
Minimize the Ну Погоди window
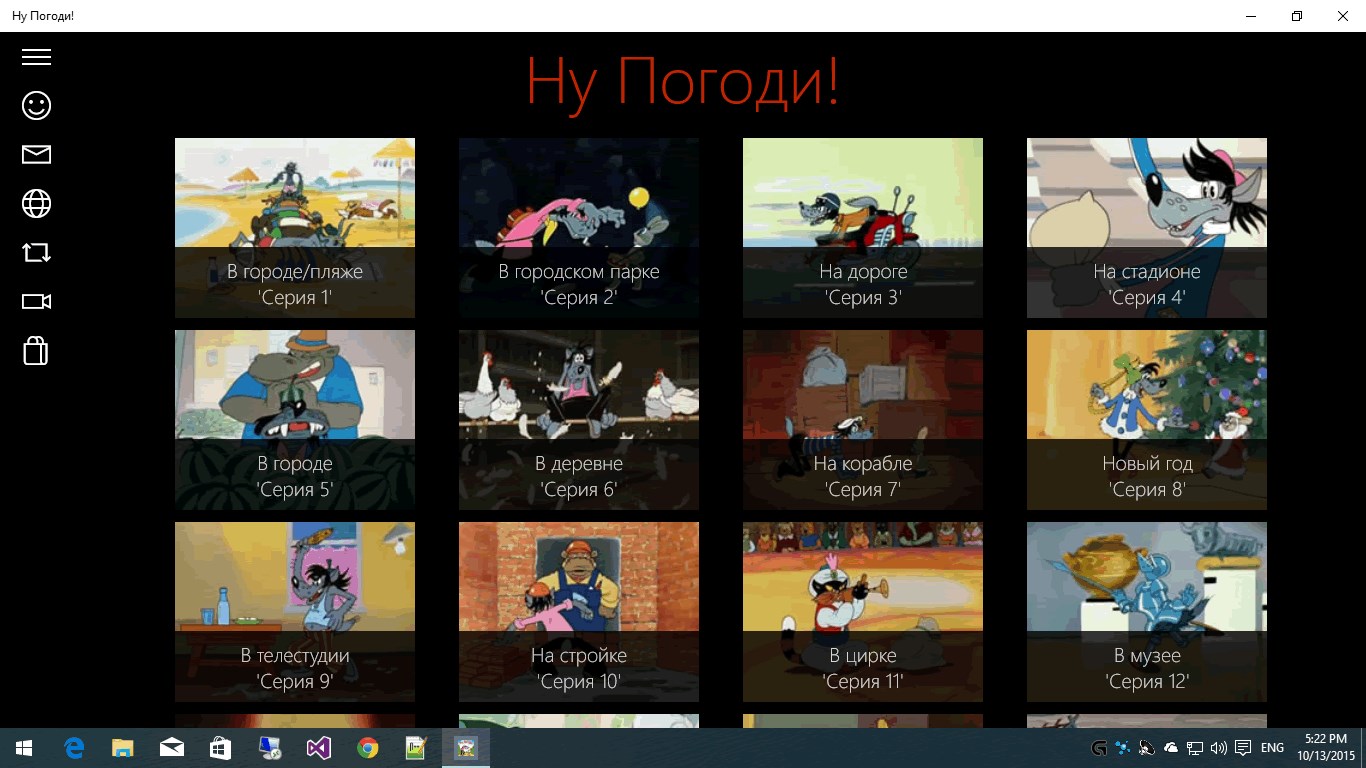pos(1251,16)
